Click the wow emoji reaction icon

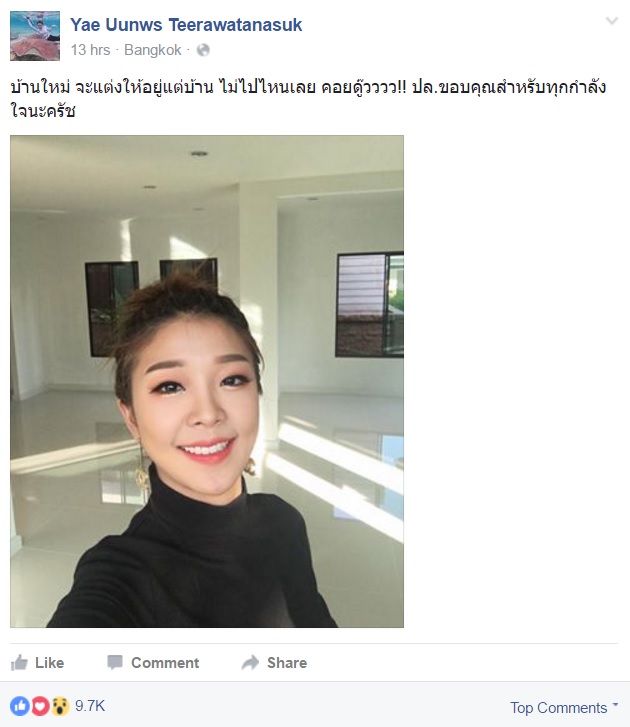60,706
